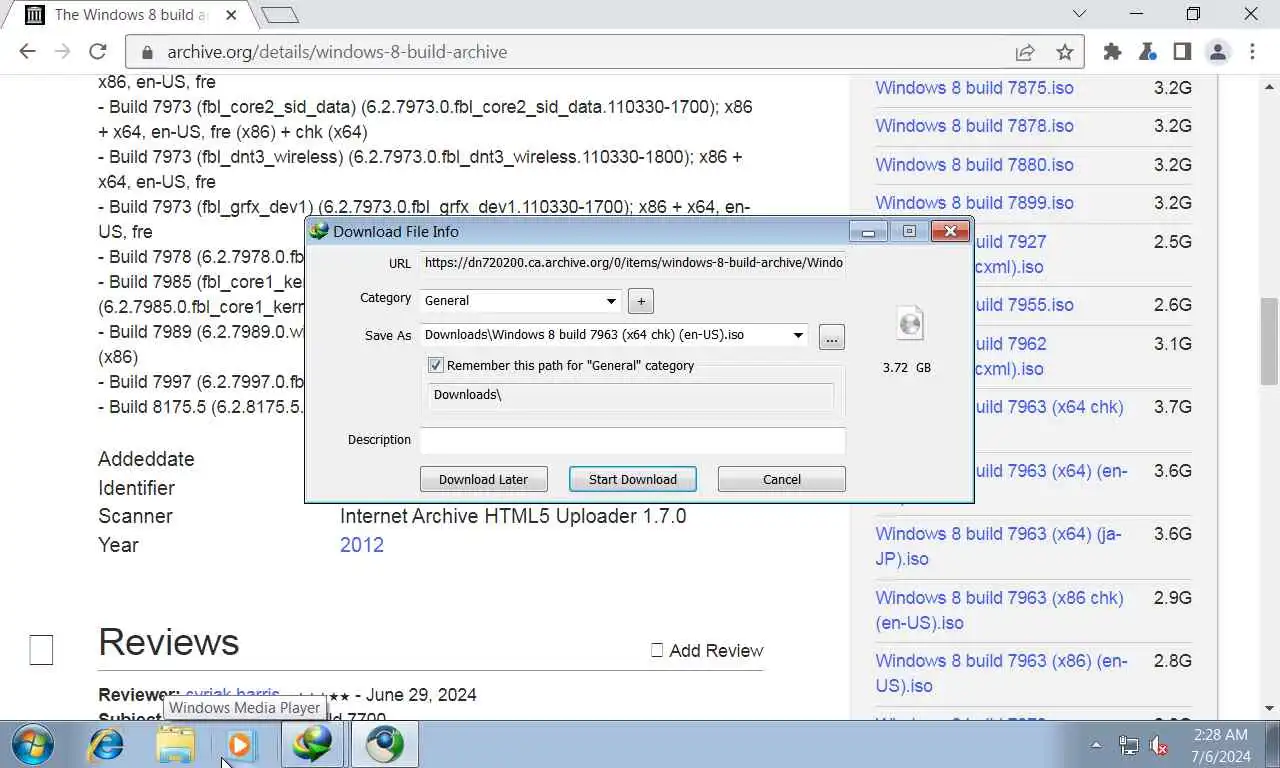This screenshot has width=1280, height=768.
Task: Open Windows 8 build 7875.iso link
Action: (974, 88)
